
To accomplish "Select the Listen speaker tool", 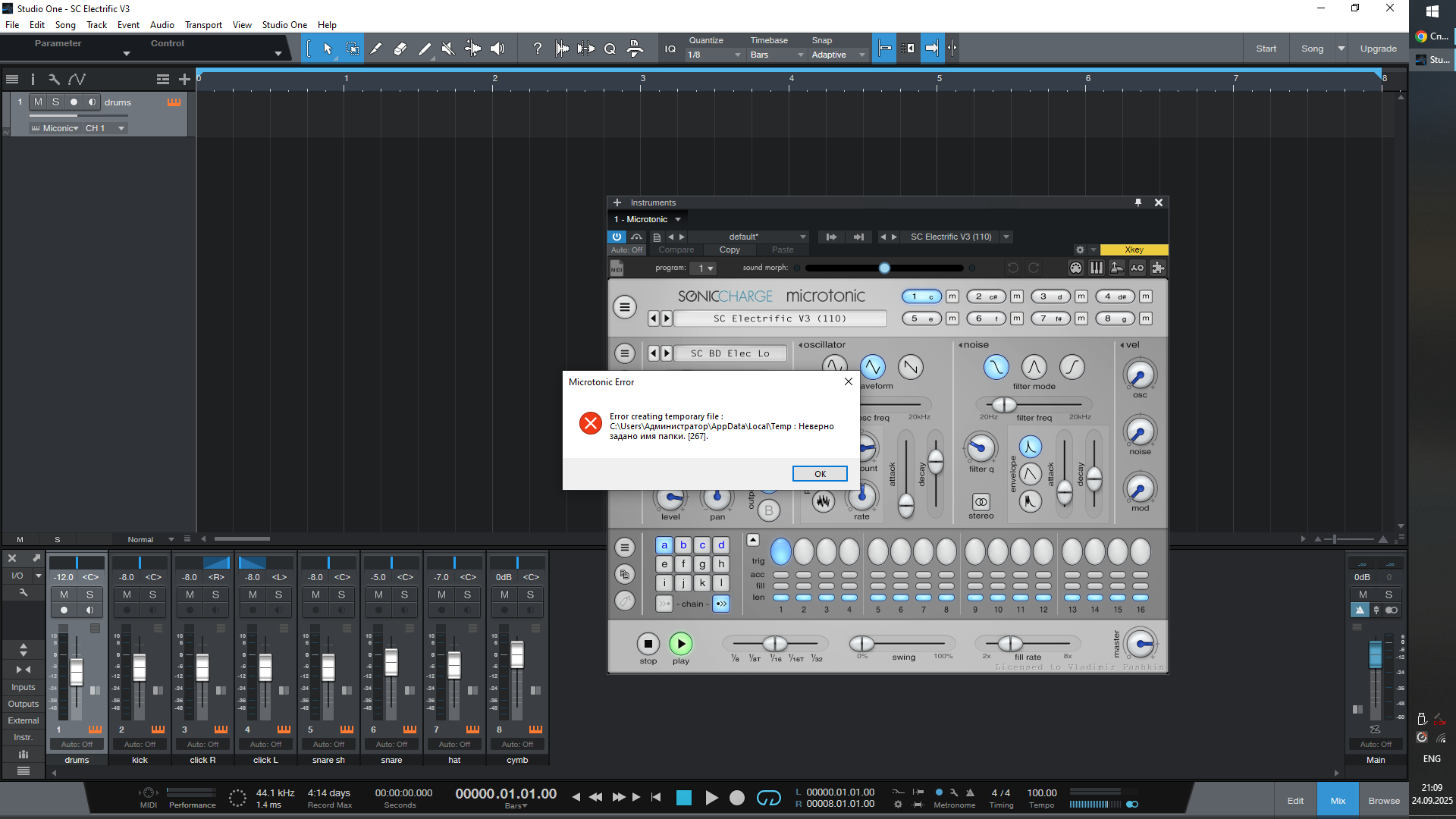I will click(497, 49).
